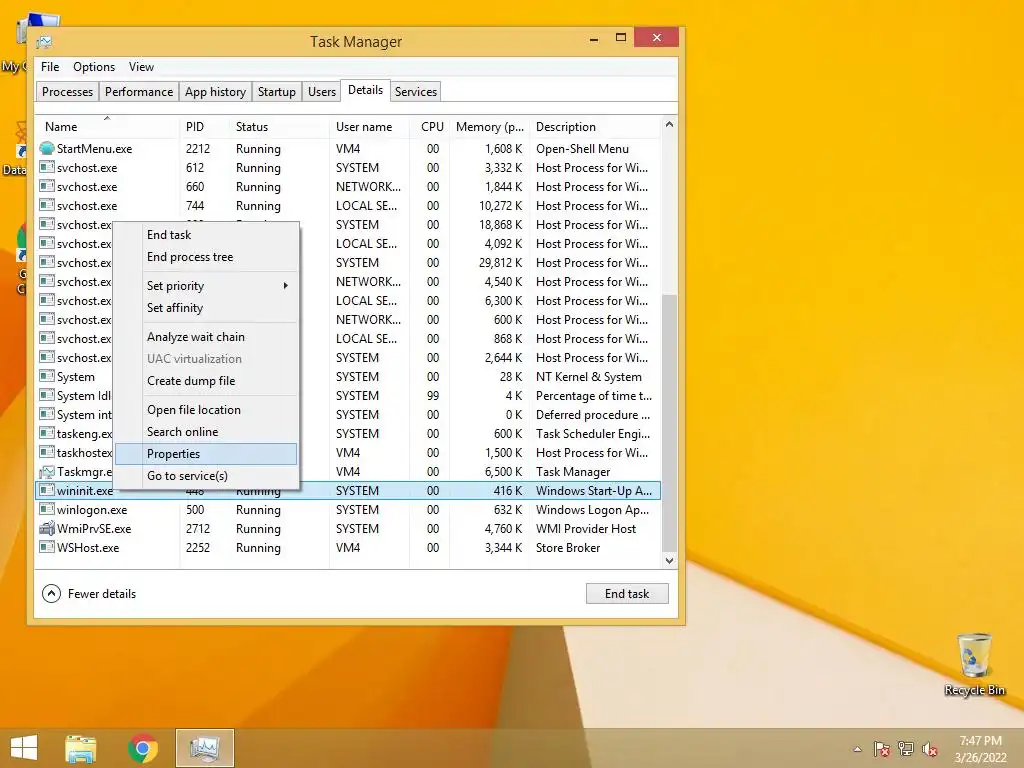Open the Windows Start button
The height and width of the screenshot is (768, 1024).
point(24,748)
